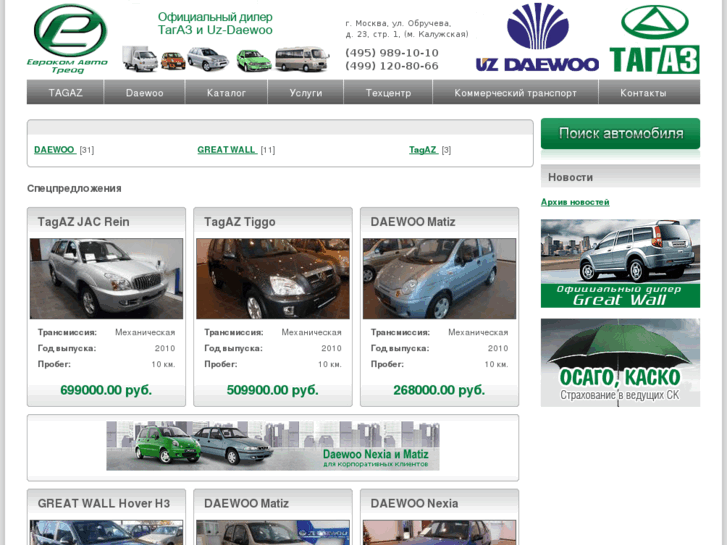Image resolution: width=727 pixels, height=545 pixels.
Task: Click phone number (495) 989-10-10
Action: tap(392, 53)
